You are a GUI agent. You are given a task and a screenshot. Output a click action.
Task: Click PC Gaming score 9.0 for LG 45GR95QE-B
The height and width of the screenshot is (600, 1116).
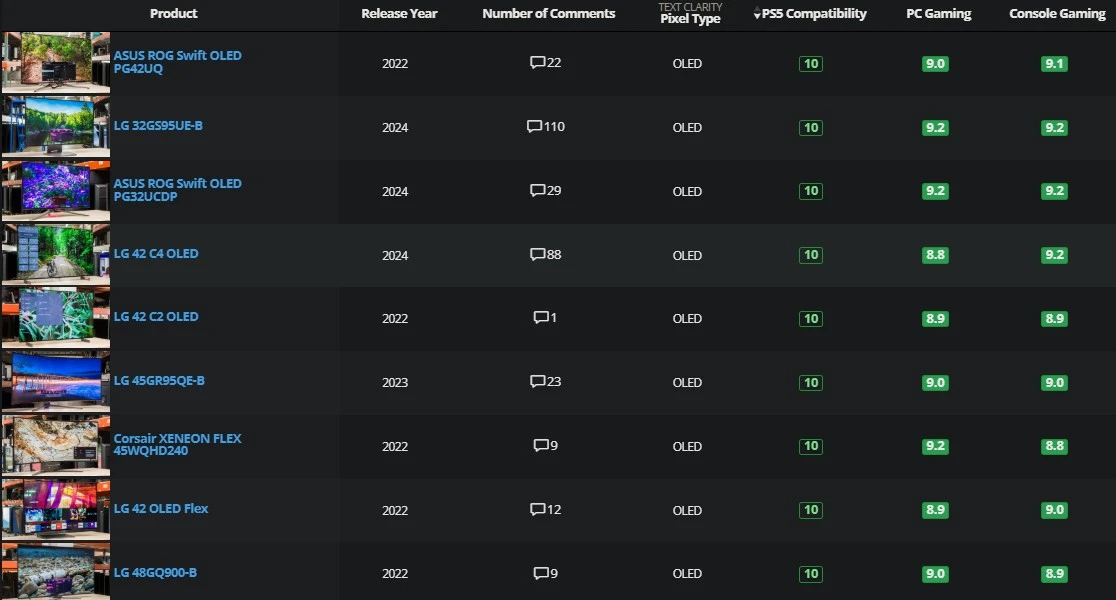pyautogui.click(x=935, y=382)
